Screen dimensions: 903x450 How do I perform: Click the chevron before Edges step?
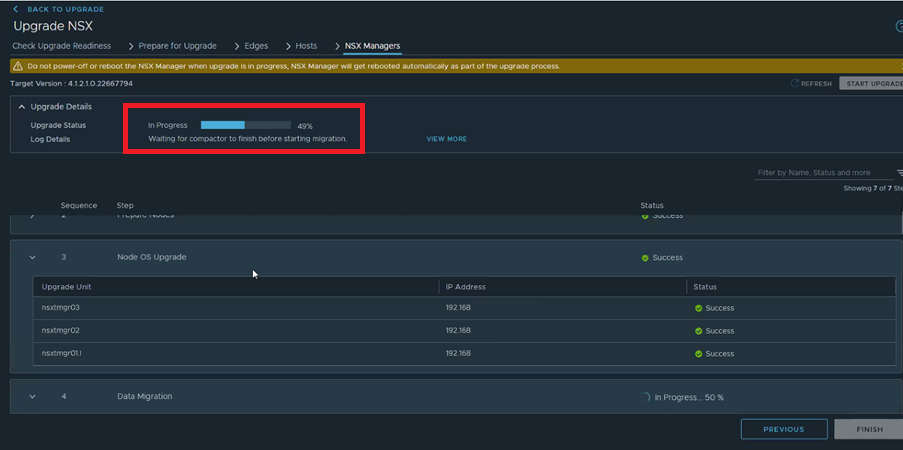point(237,46)
